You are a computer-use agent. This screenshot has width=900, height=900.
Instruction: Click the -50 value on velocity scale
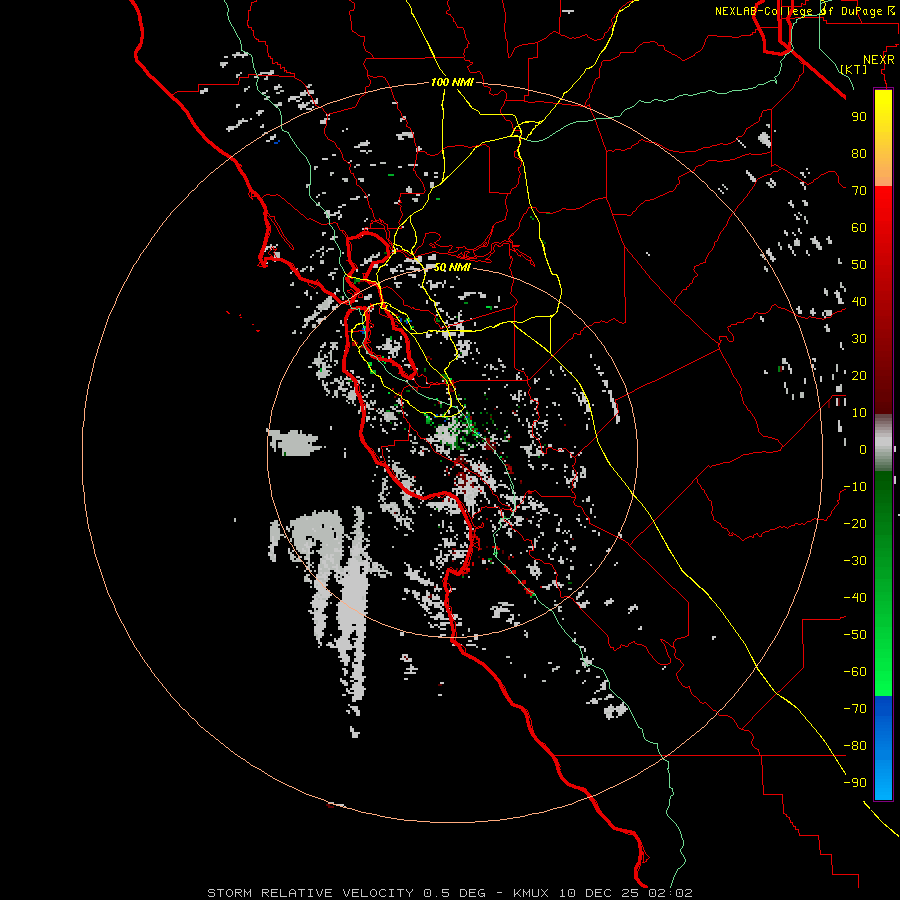[x=855, y=635]
